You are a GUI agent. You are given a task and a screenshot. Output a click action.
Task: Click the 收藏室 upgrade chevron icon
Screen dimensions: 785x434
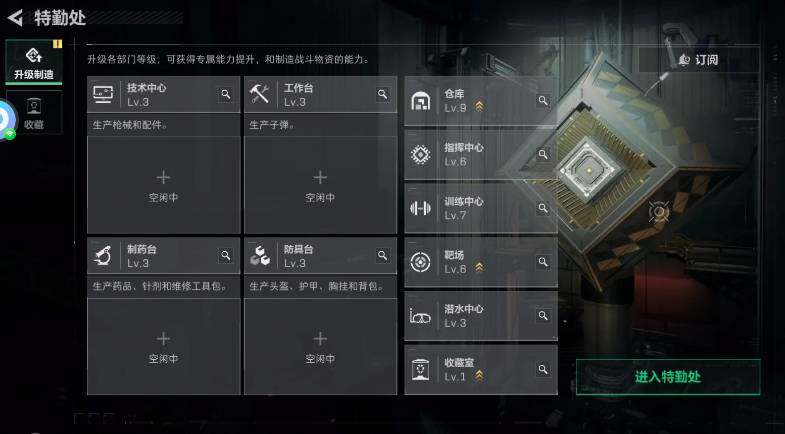(479, 375)
